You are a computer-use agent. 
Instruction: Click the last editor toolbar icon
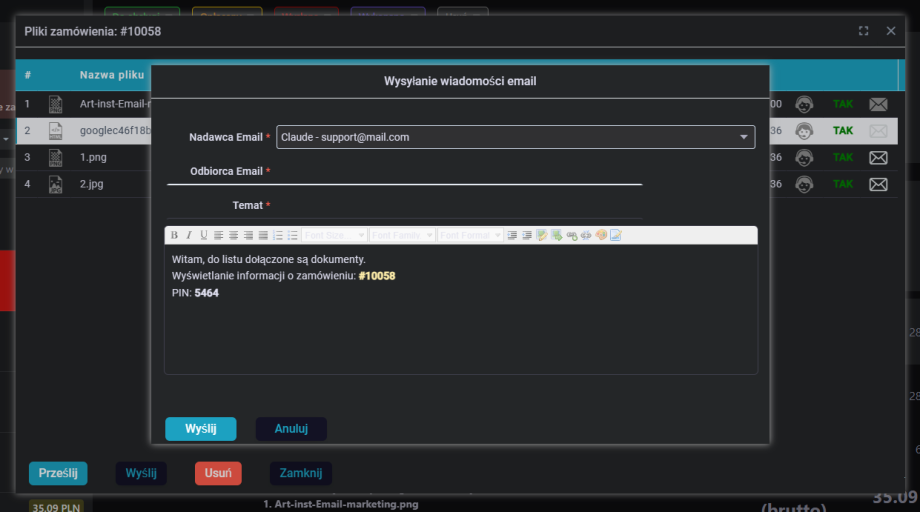tap(616, 236)
